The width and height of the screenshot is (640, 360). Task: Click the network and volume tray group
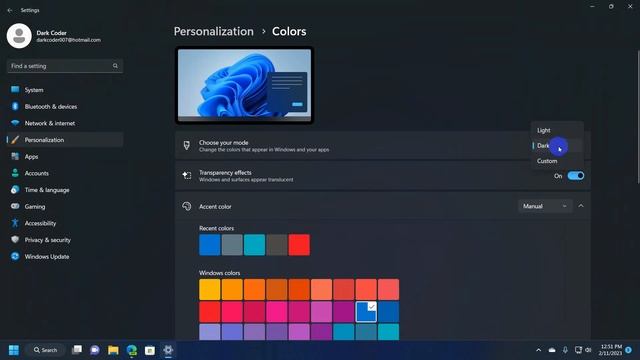(583, 350)
